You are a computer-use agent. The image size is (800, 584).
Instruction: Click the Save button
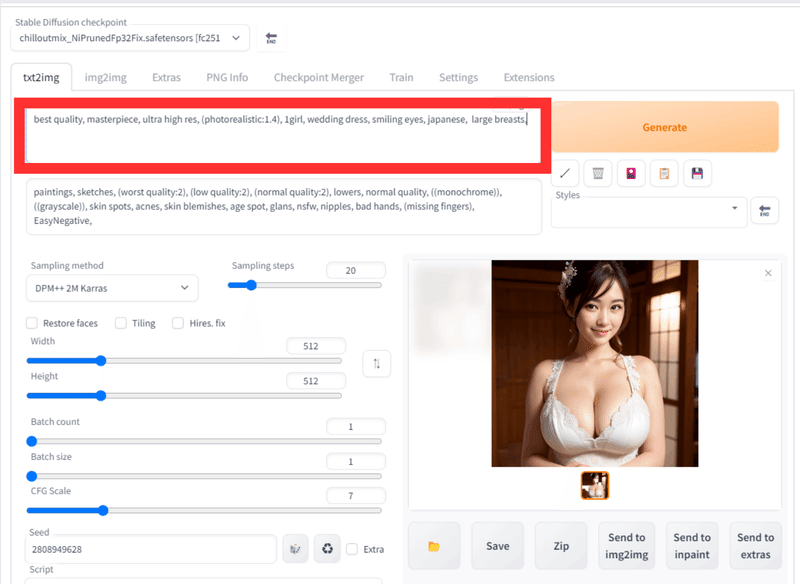coord(497,546)
